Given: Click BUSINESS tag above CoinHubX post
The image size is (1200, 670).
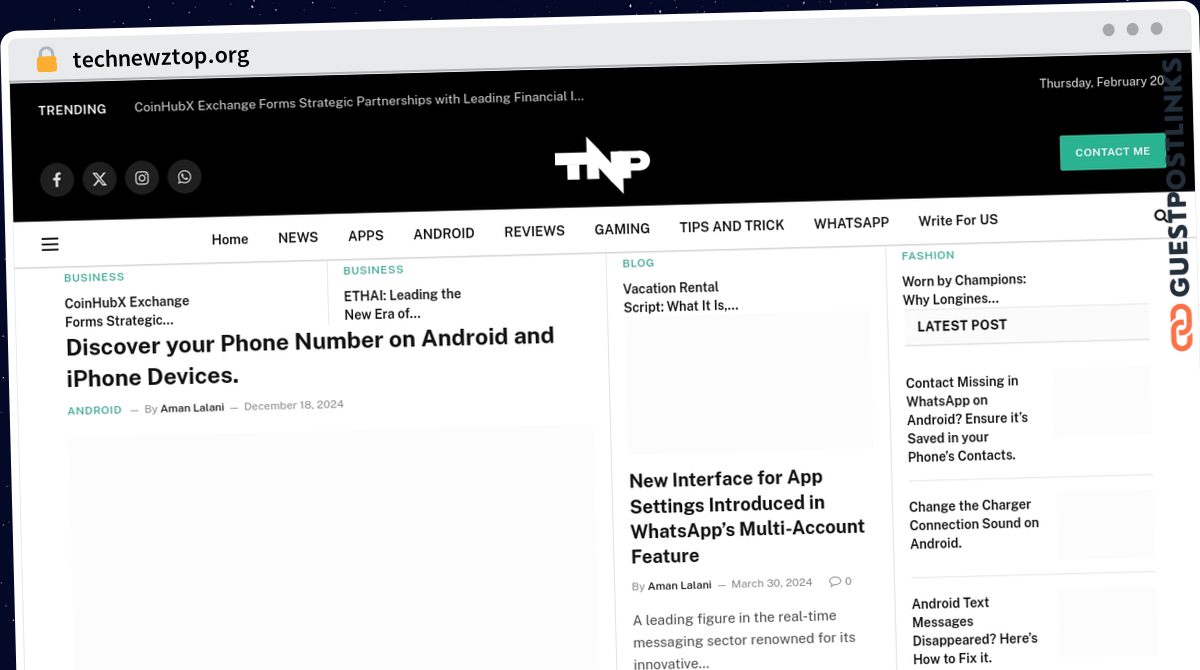Looking at the screenshot, I should click(94, 278).
